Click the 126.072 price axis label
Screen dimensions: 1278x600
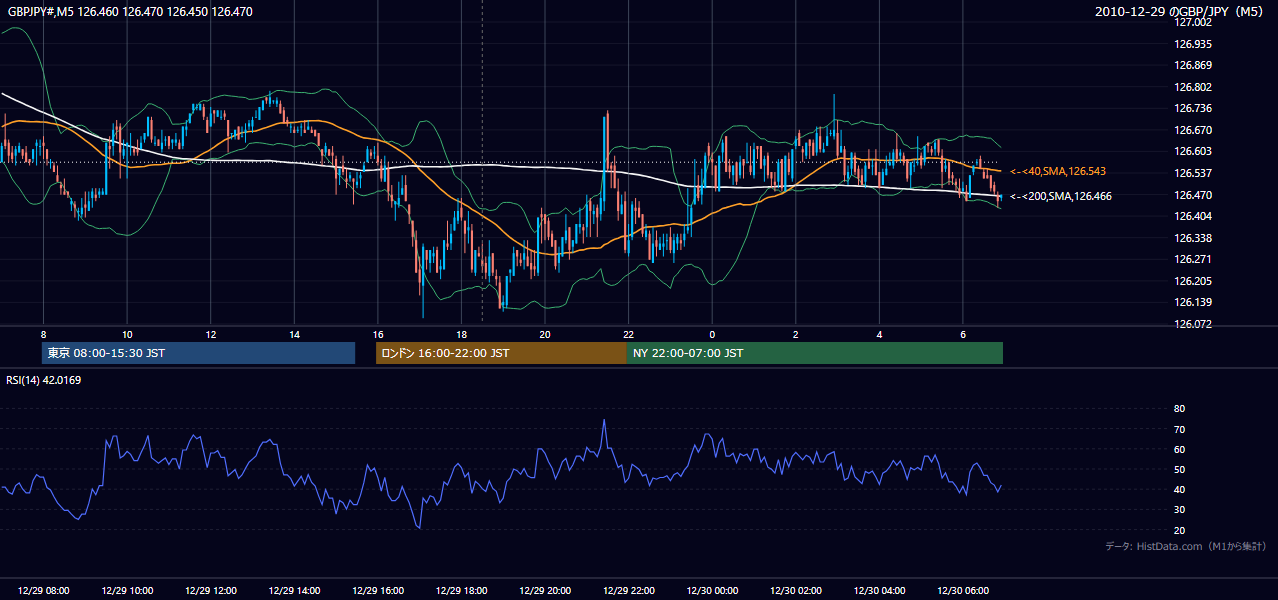pyautogui.click(x=1192, y=324)
